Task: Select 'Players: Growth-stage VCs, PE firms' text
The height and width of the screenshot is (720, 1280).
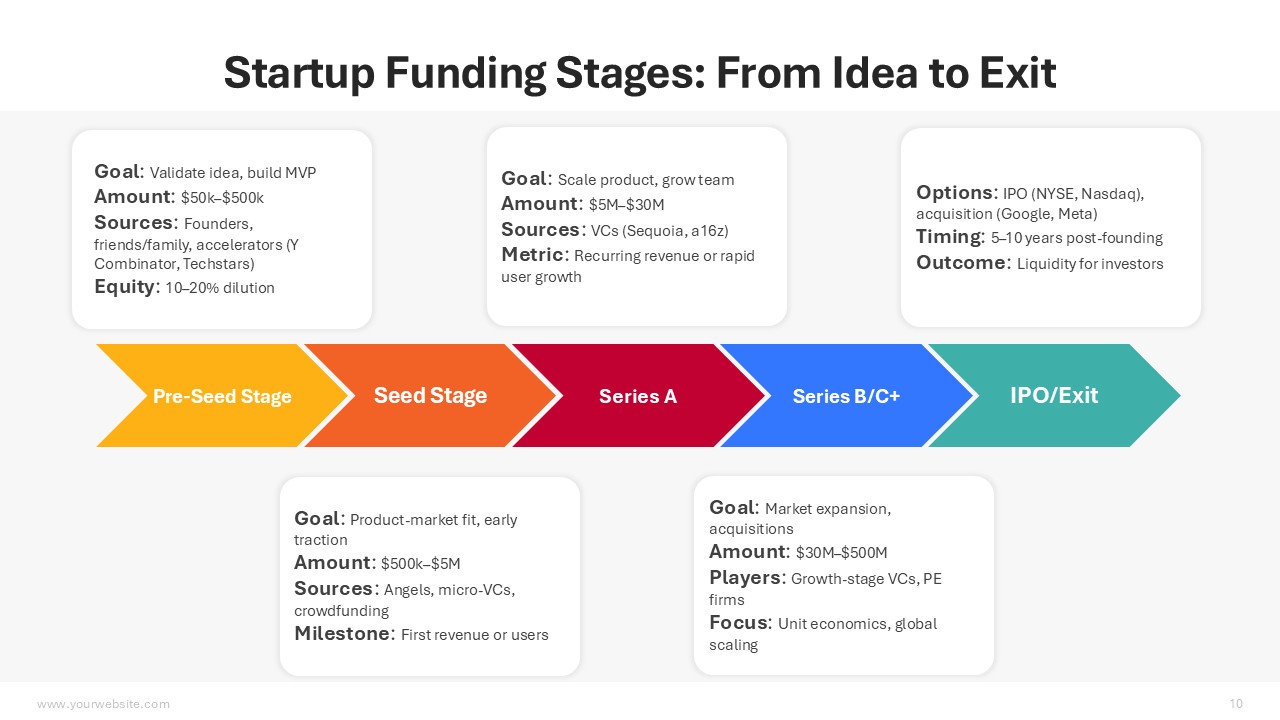Action: tap(825, 578)
